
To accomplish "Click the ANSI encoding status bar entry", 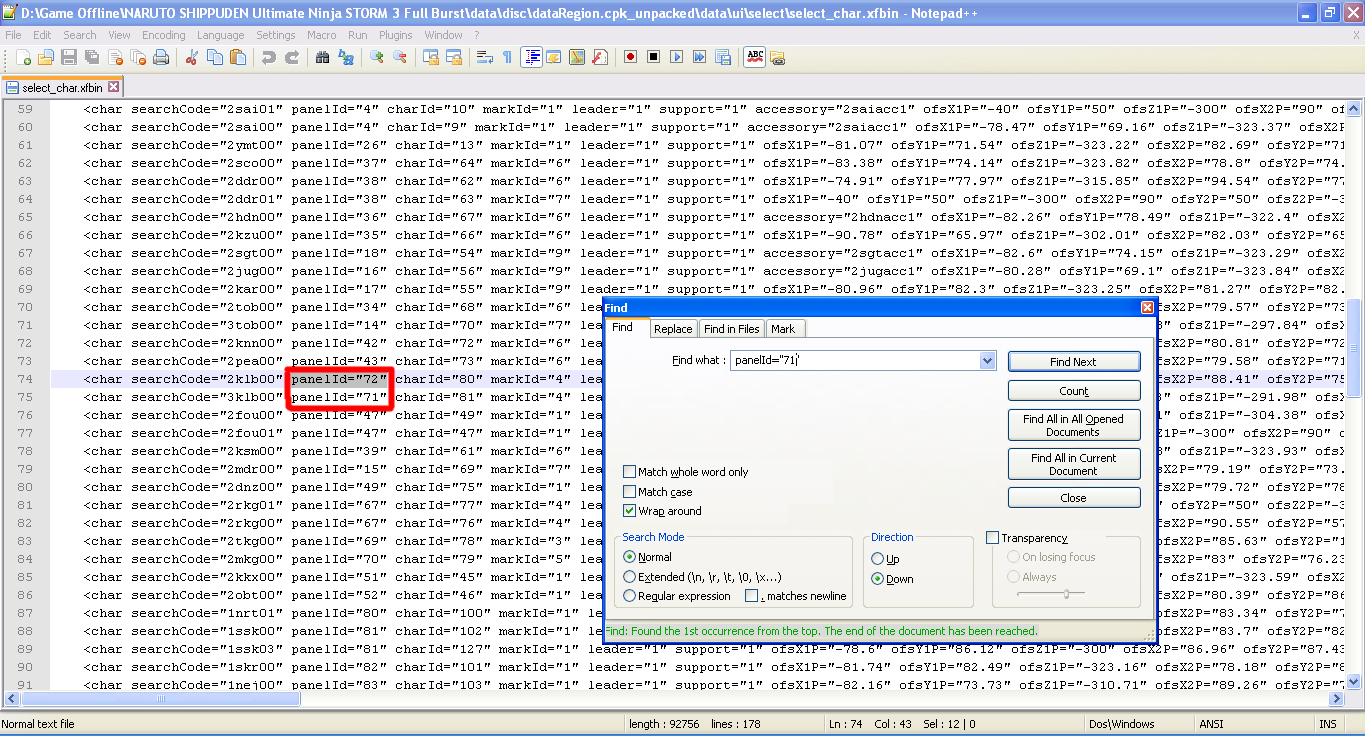I will (x=1210, y=724).
